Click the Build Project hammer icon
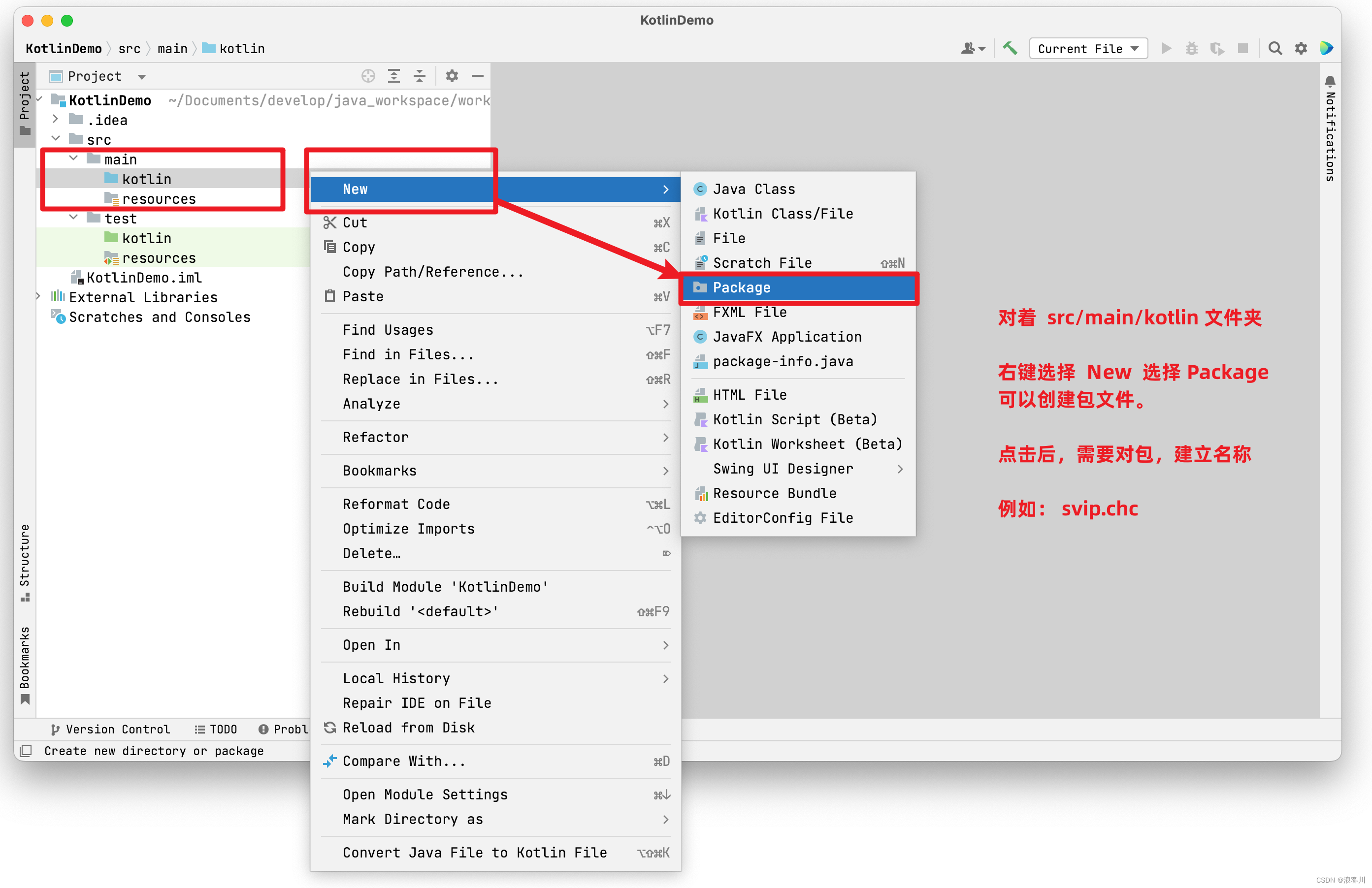 click(x=1010, y=48)
